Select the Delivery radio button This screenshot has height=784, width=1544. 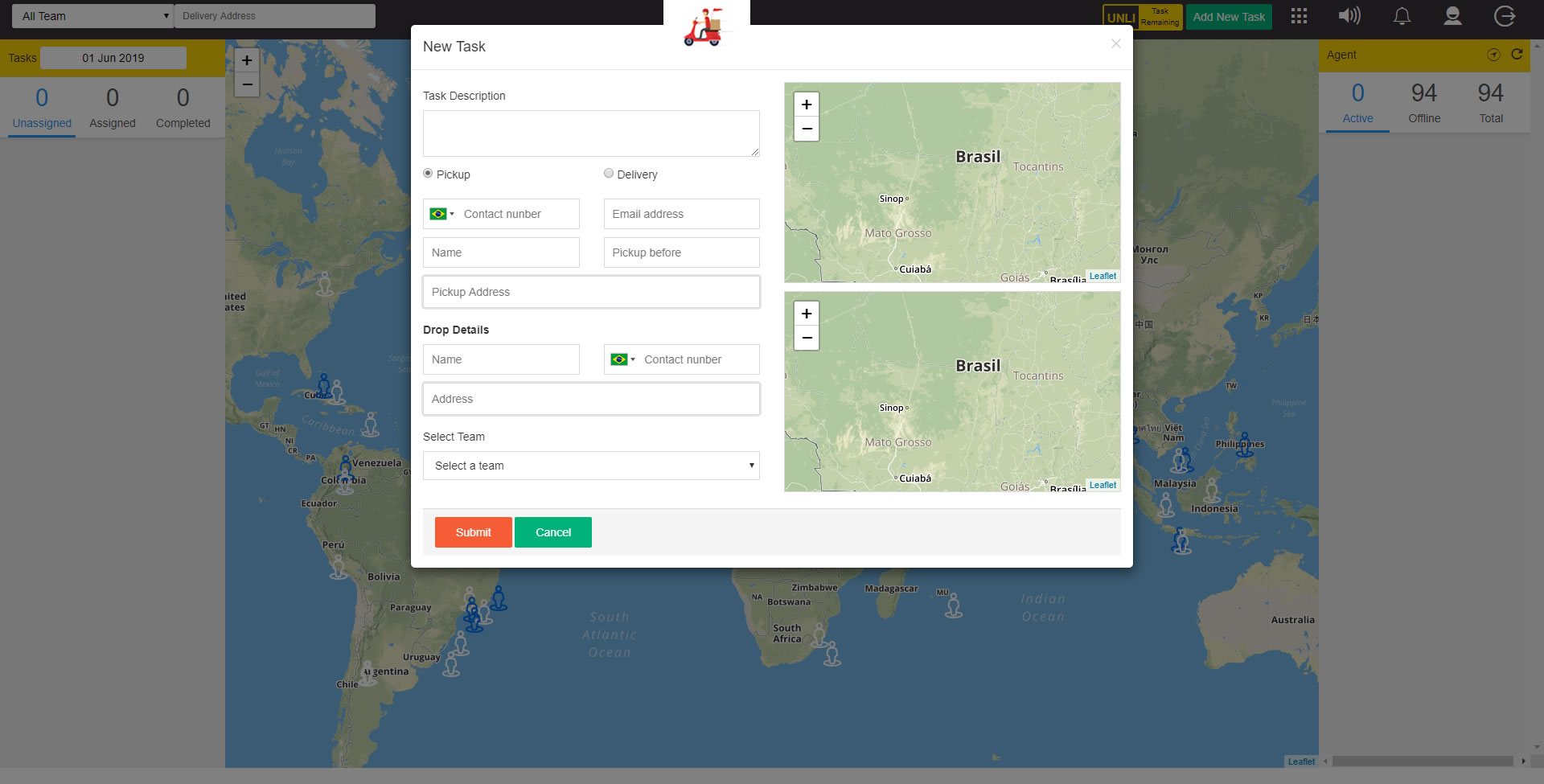pyautogui.click(x=609, y=173)
